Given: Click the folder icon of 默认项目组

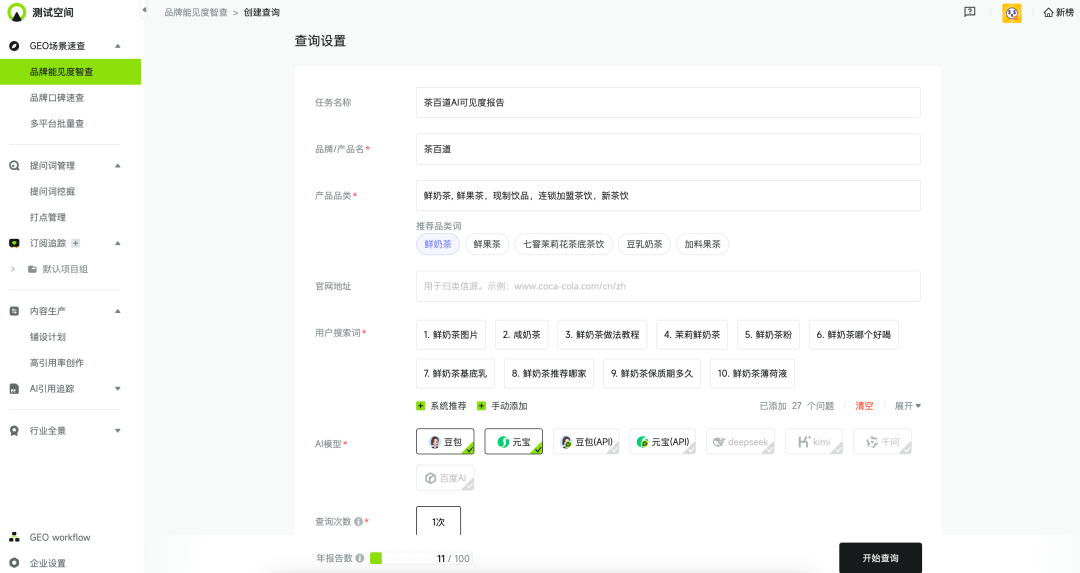Looking at the screenshot, I should click(x=32, y=269).
